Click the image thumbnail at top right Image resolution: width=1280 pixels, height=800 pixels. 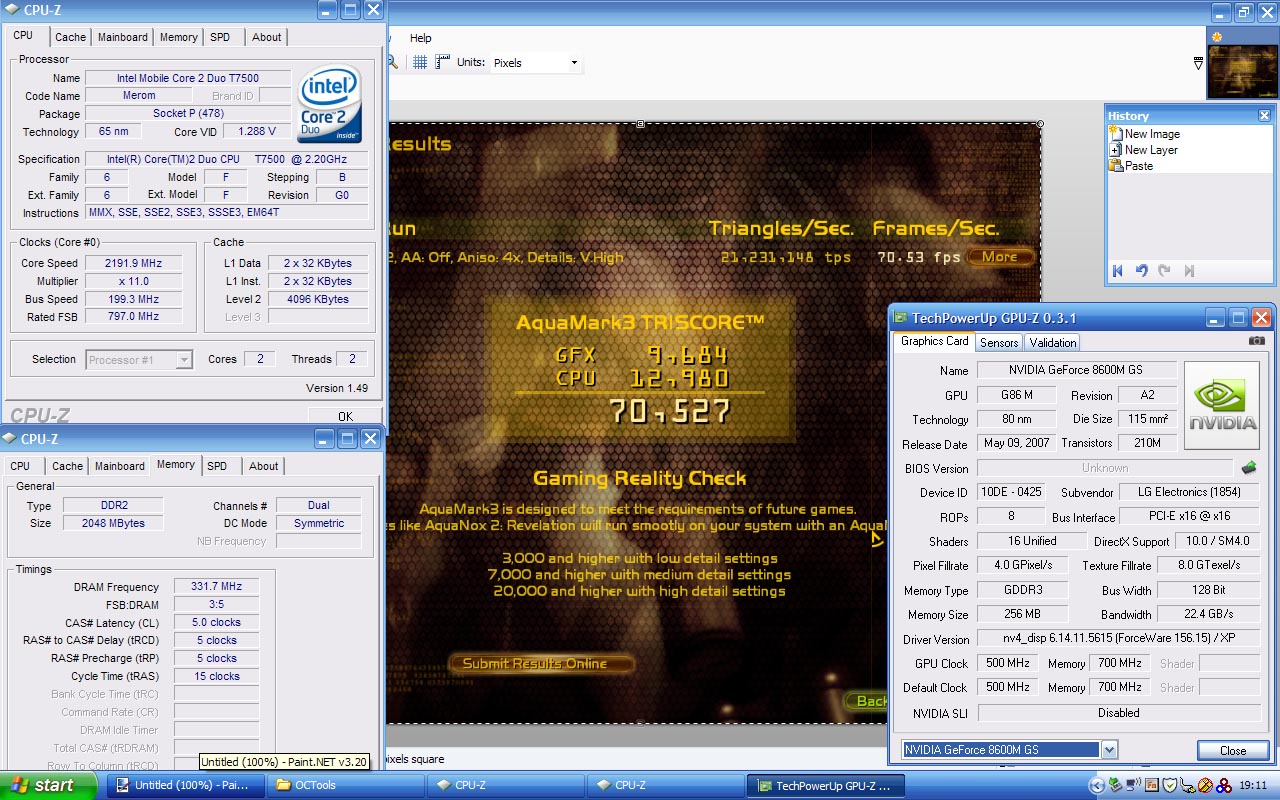(x=1241, y=71)
